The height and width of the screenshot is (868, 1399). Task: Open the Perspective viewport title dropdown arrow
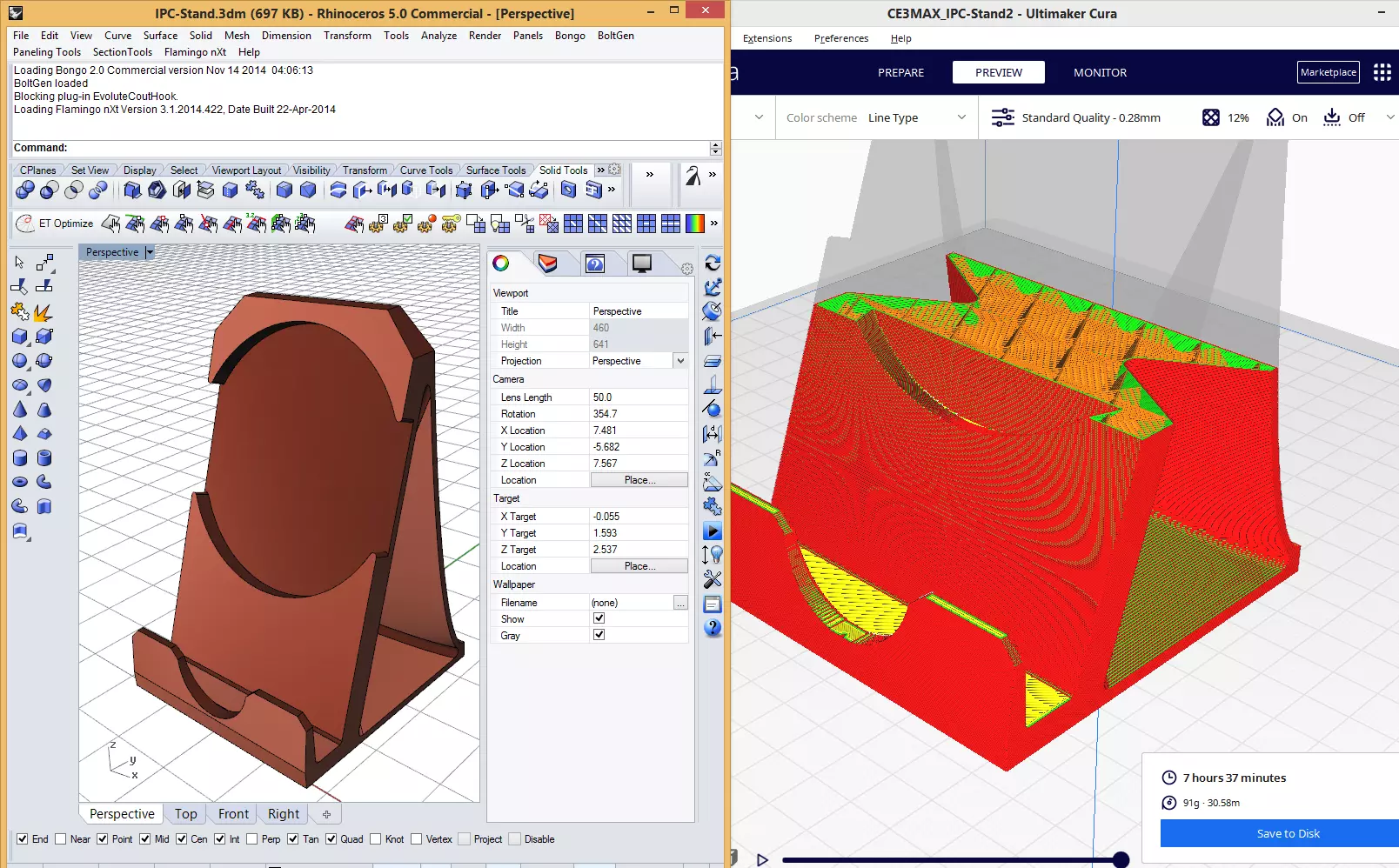click(x=150, y=252)
